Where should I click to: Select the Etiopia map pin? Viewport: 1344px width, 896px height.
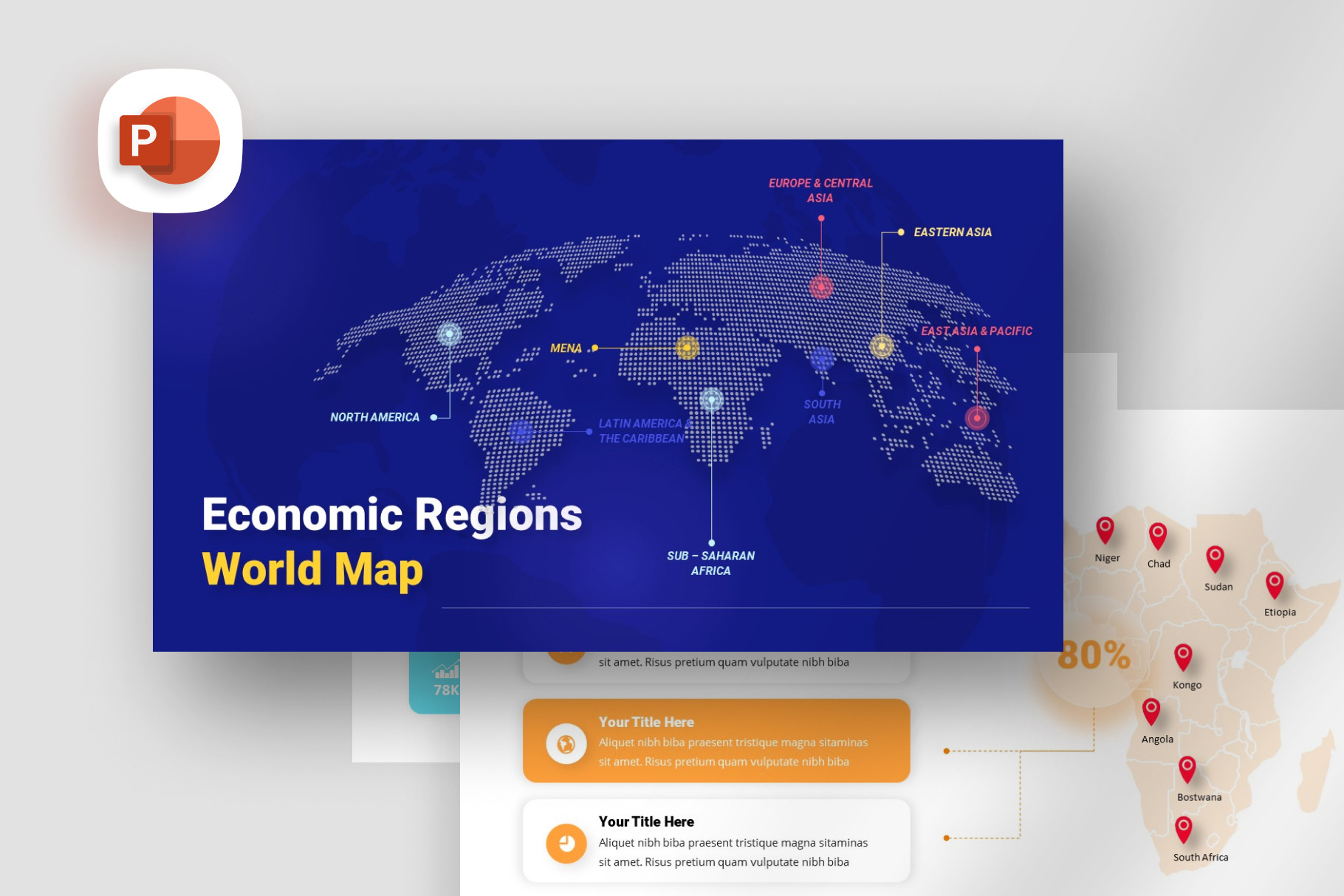coord(1275,585)
